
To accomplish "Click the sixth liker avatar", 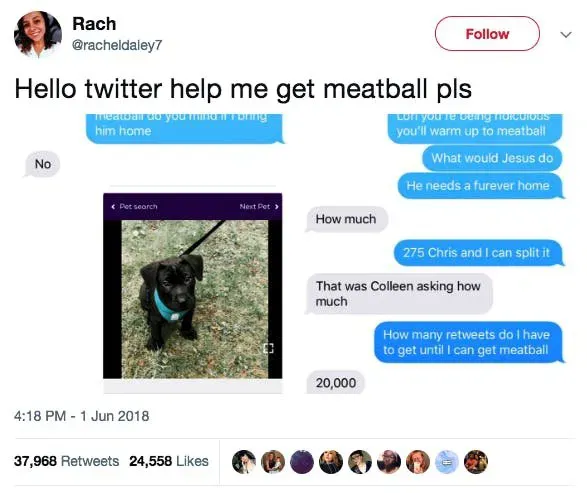I will pyautogui.click(x=389, y=462).
